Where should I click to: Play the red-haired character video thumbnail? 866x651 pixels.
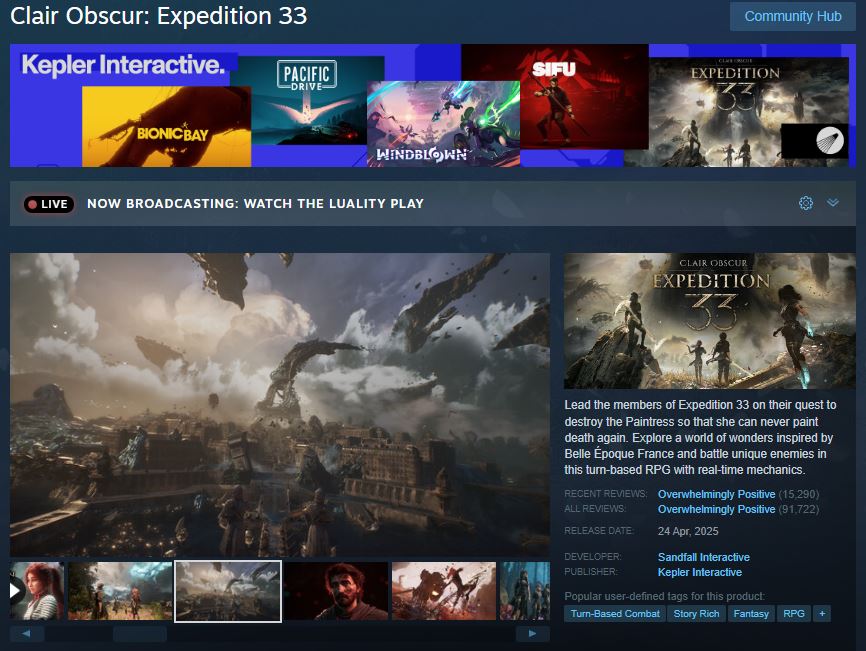click(36, 591)
